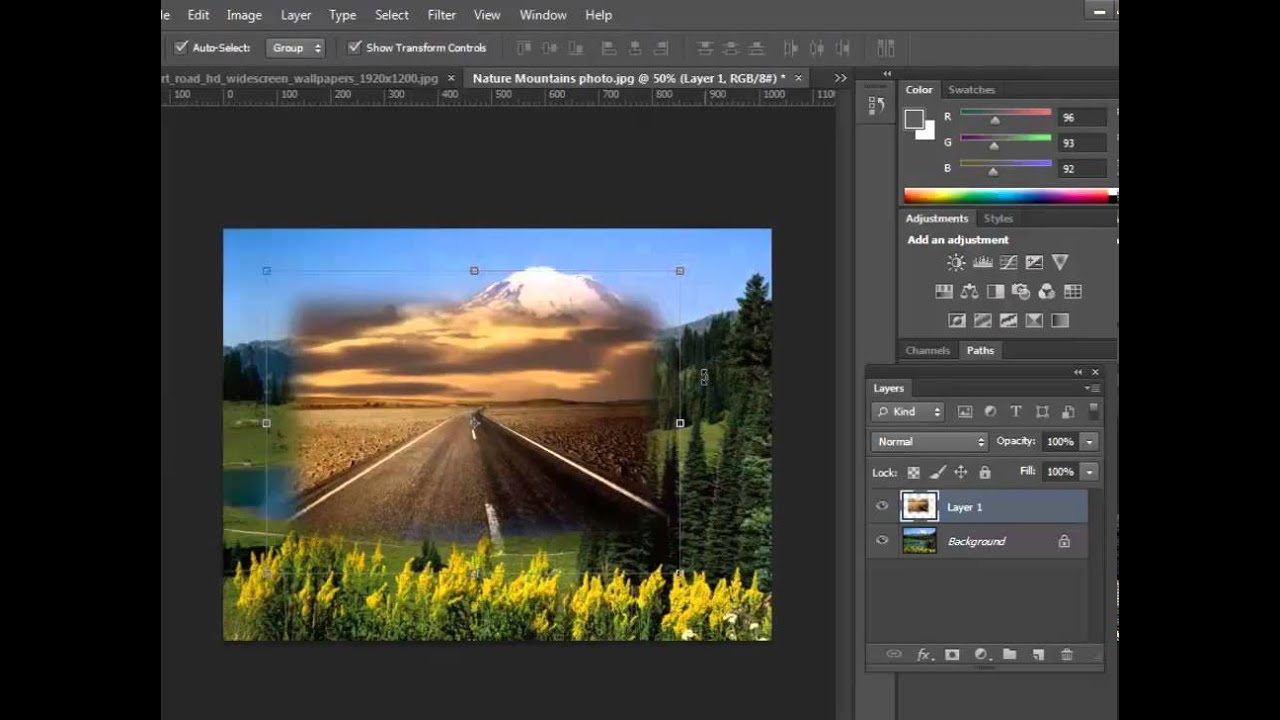Viewport: 1280px width, 720px height.
Task: Add a Levels adjustment
Action: pyautogui.click(x=982, y=262)
